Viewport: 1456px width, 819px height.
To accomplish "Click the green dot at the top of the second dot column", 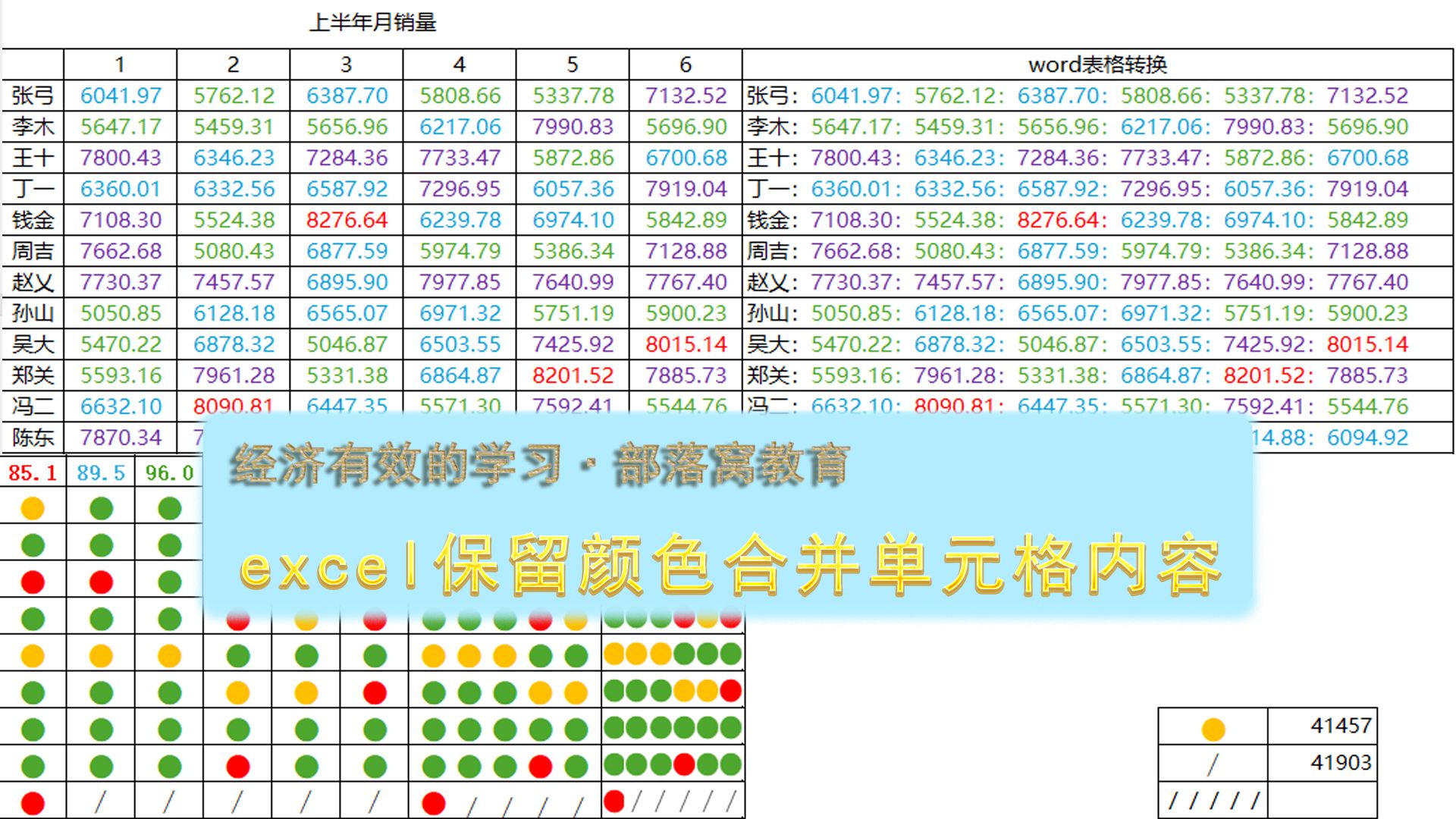I will [x=102, y=507].
